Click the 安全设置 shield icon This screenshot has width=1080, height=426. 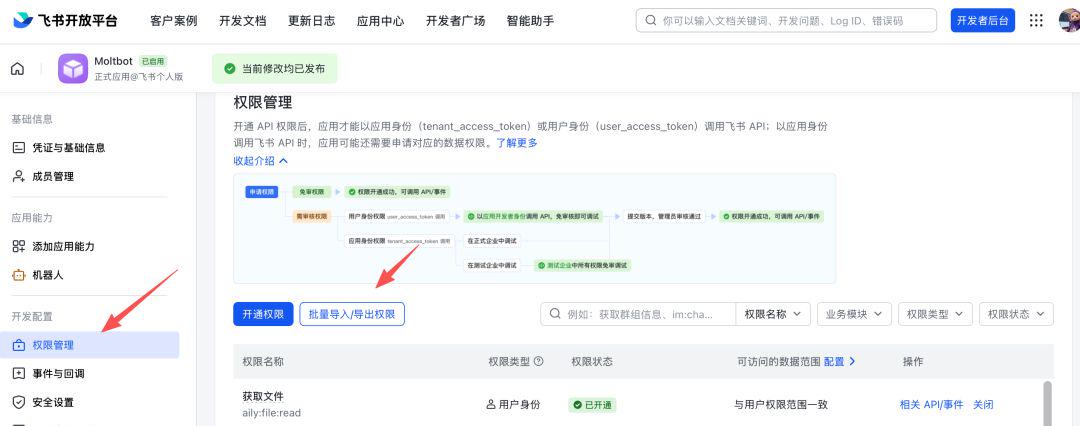(x=19, y=402)
